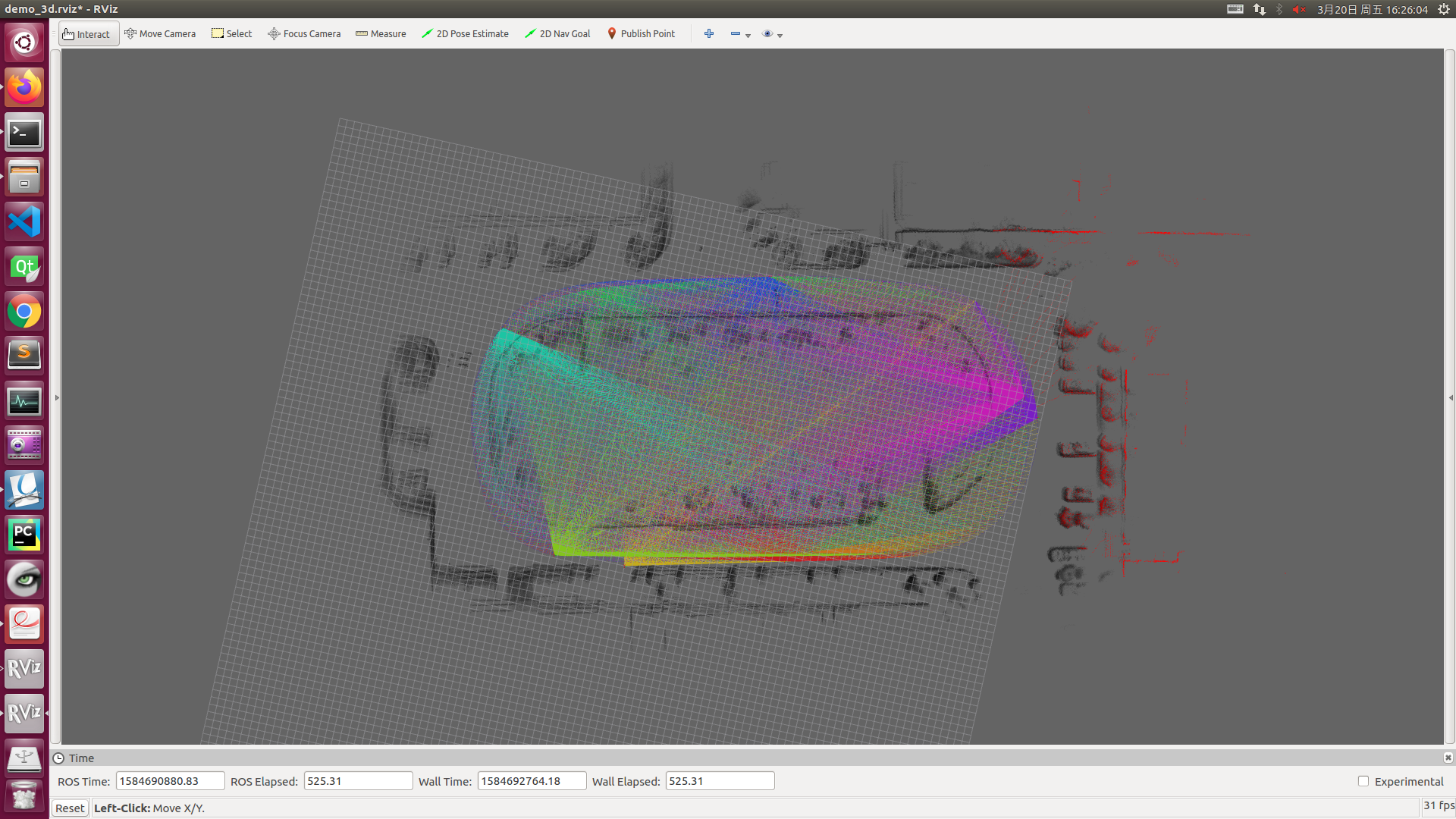Choose the Select tool
The image size is (1456, 819).
point(231,34)
